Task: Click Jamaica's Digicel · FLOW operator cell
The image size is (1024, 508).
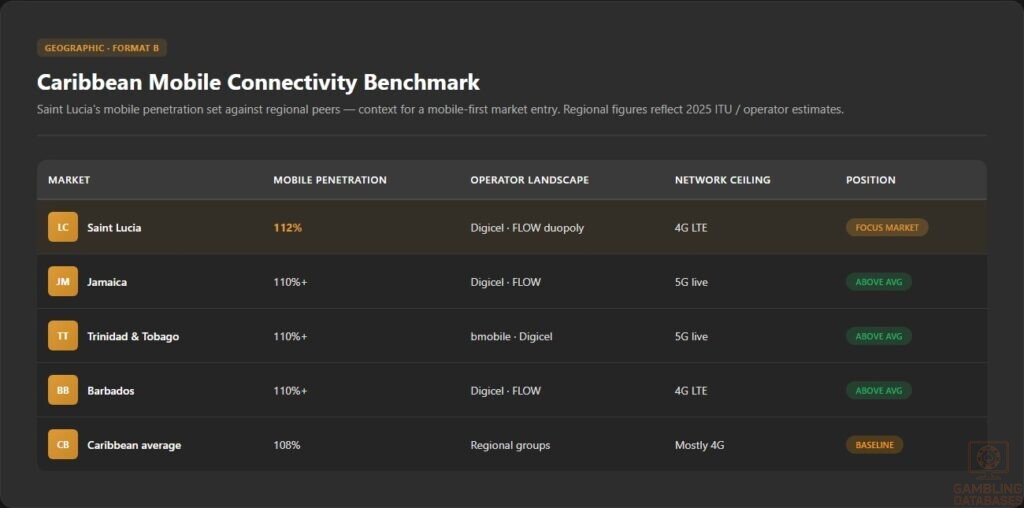Action: (x=505, y=282)
